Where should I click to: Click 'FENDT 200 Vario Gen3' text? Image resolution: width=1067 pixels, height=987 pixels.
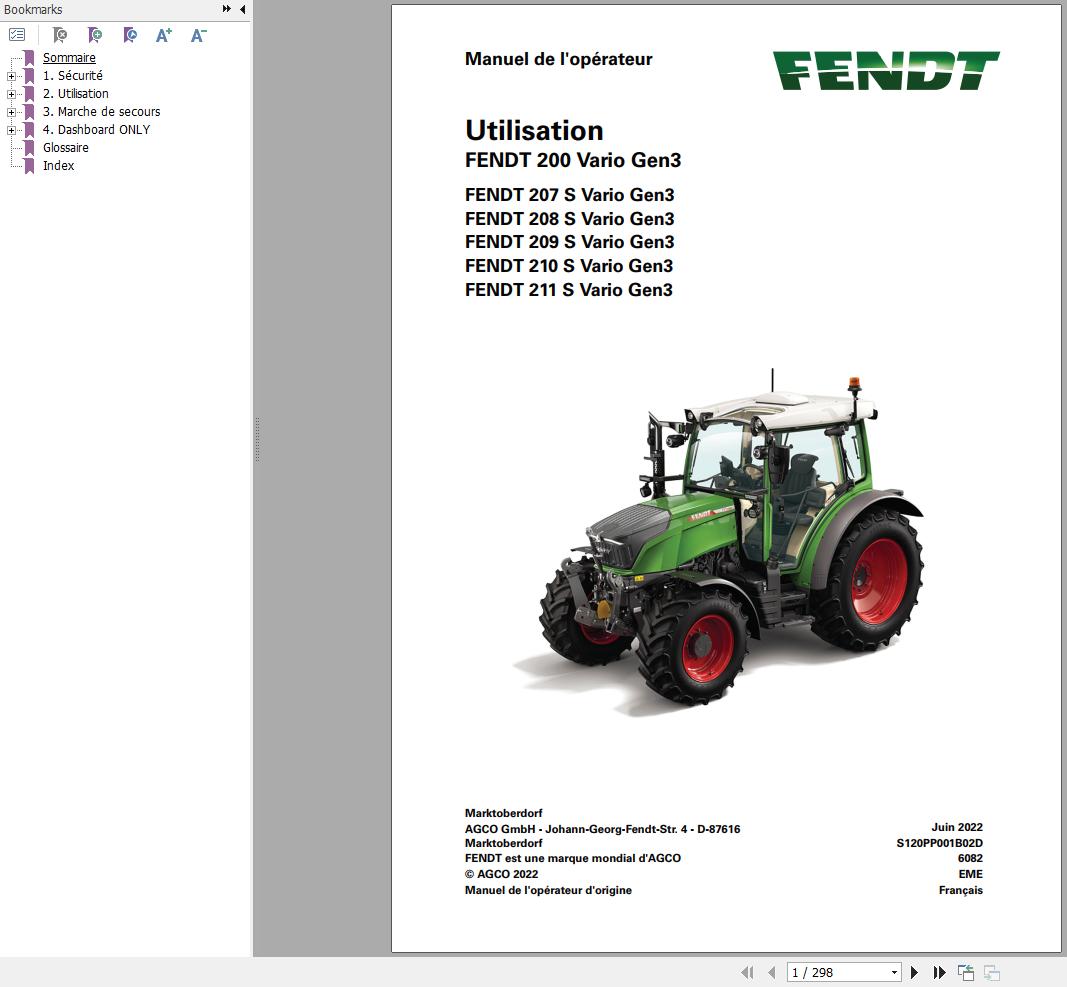tap(573, 160)
